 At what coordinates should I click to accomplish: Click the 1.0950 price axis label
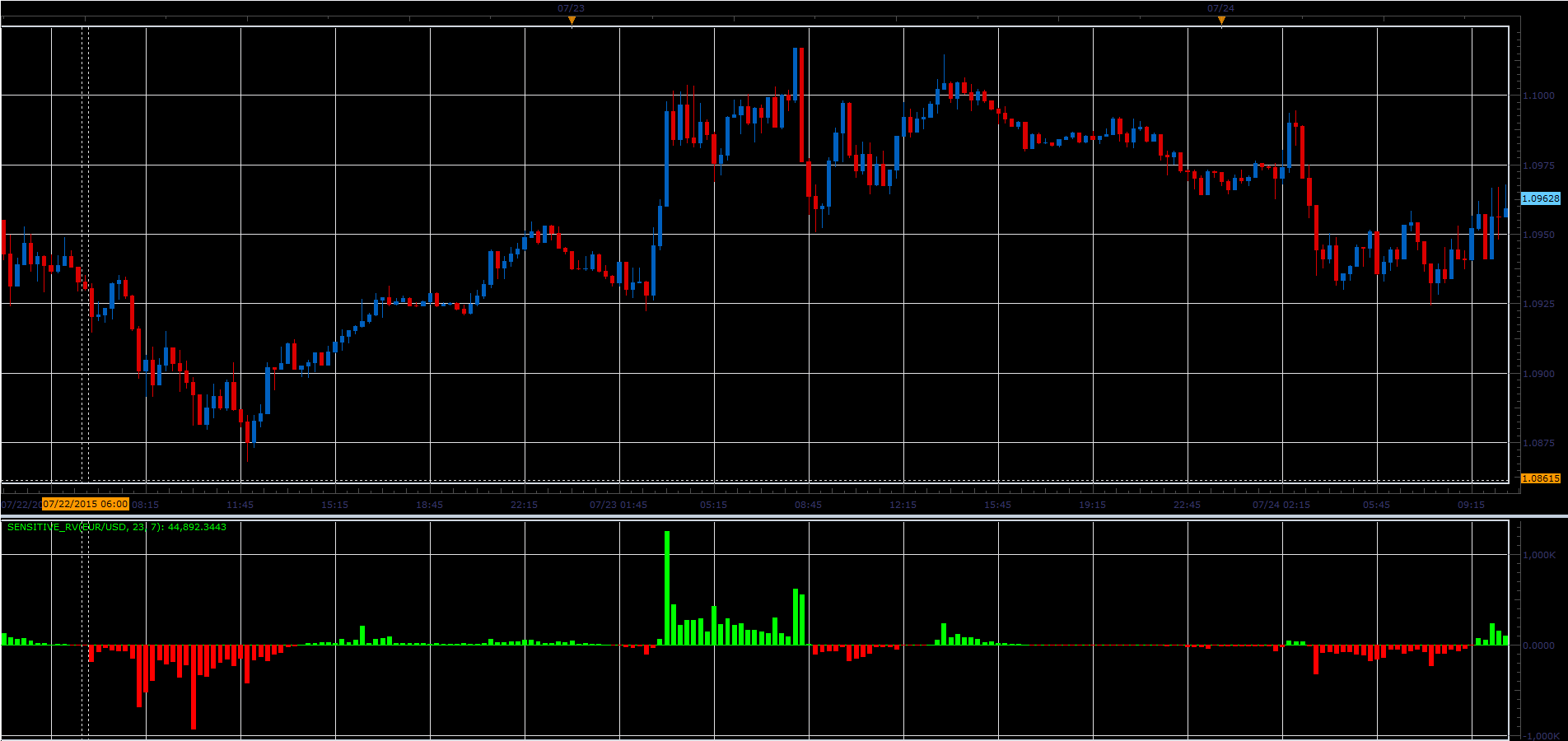pos(1538,235)
